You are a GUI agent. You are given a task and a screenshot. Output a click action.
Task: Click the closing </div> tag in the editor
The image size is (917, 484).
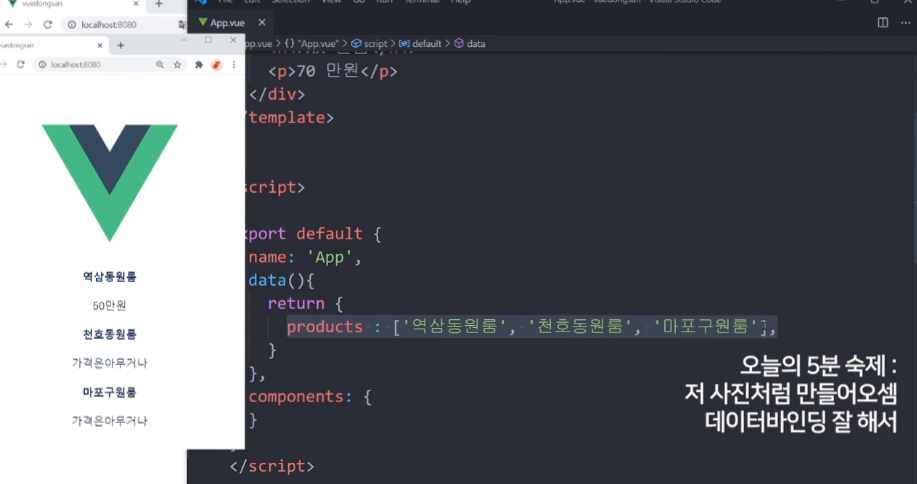(x=277, y=94)
